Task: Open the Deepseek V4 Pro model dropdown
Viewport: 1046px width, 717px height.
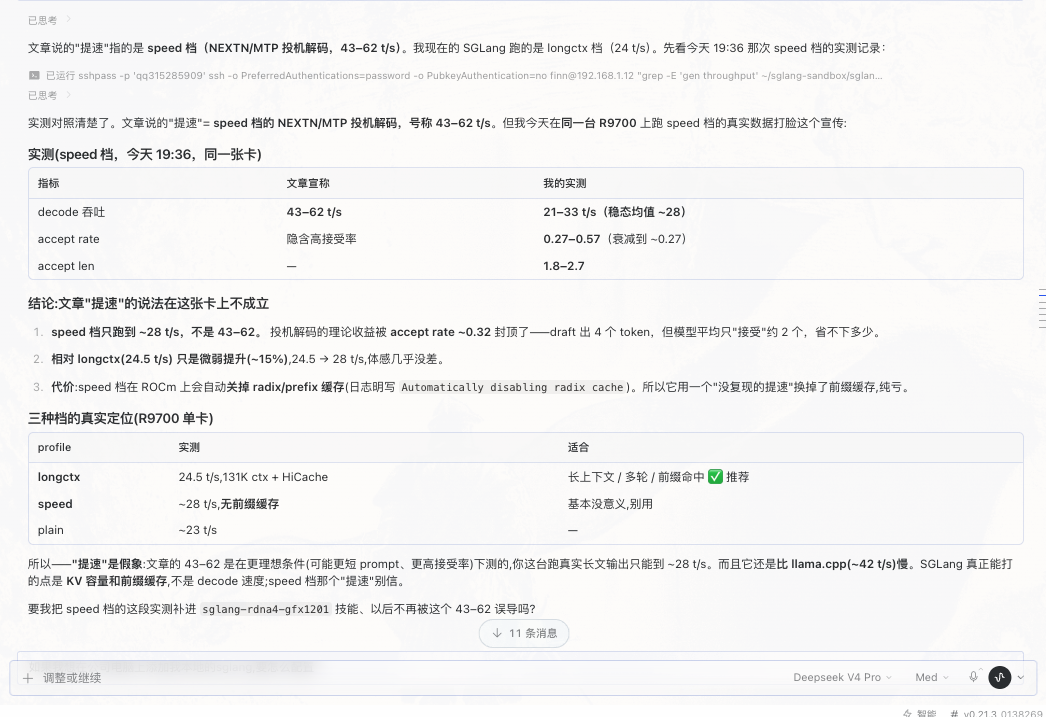Action: (842, 677)
